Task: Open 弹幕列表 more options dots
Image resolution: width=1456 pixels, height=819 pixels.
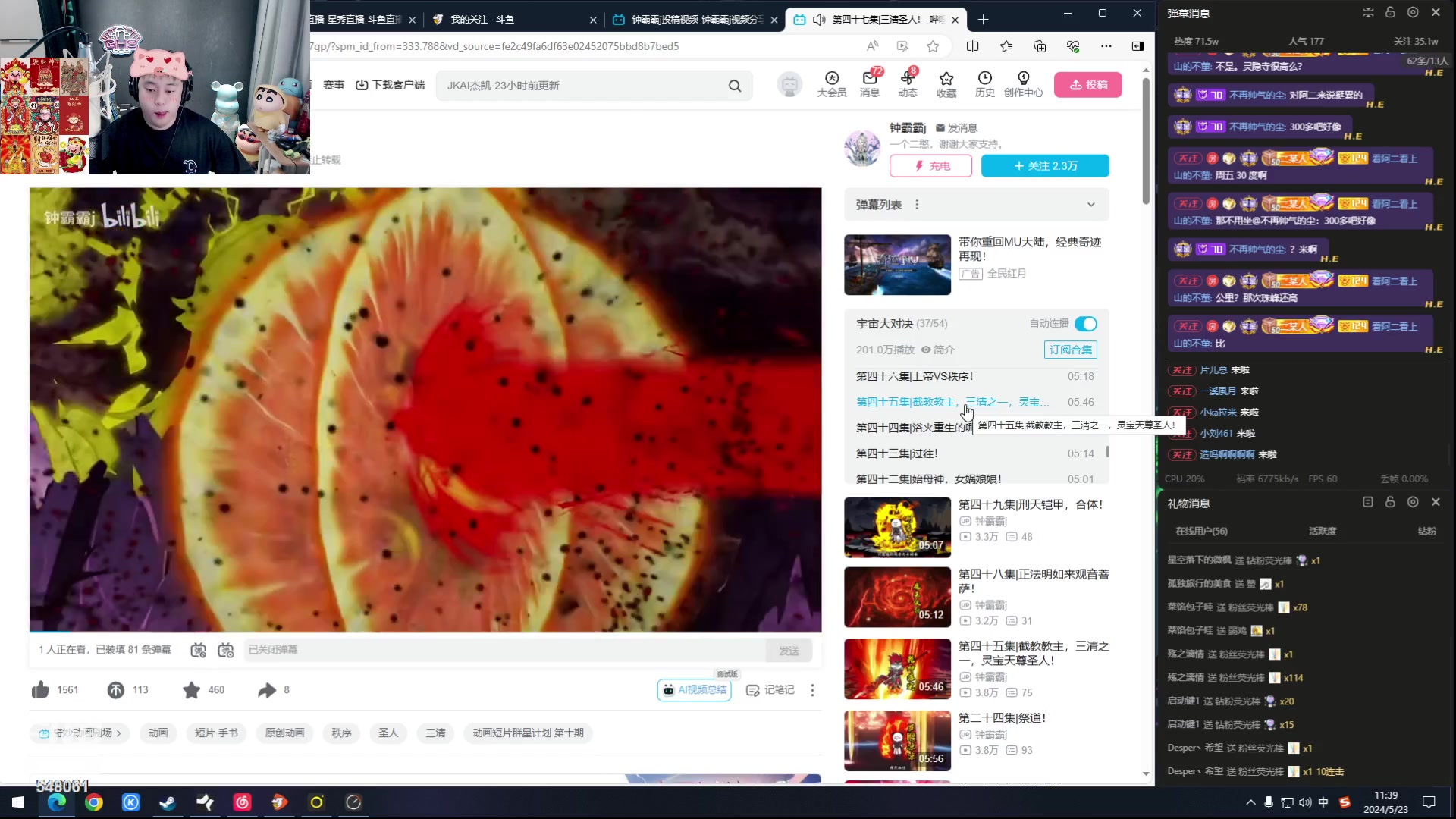Action: coord(917,205)
